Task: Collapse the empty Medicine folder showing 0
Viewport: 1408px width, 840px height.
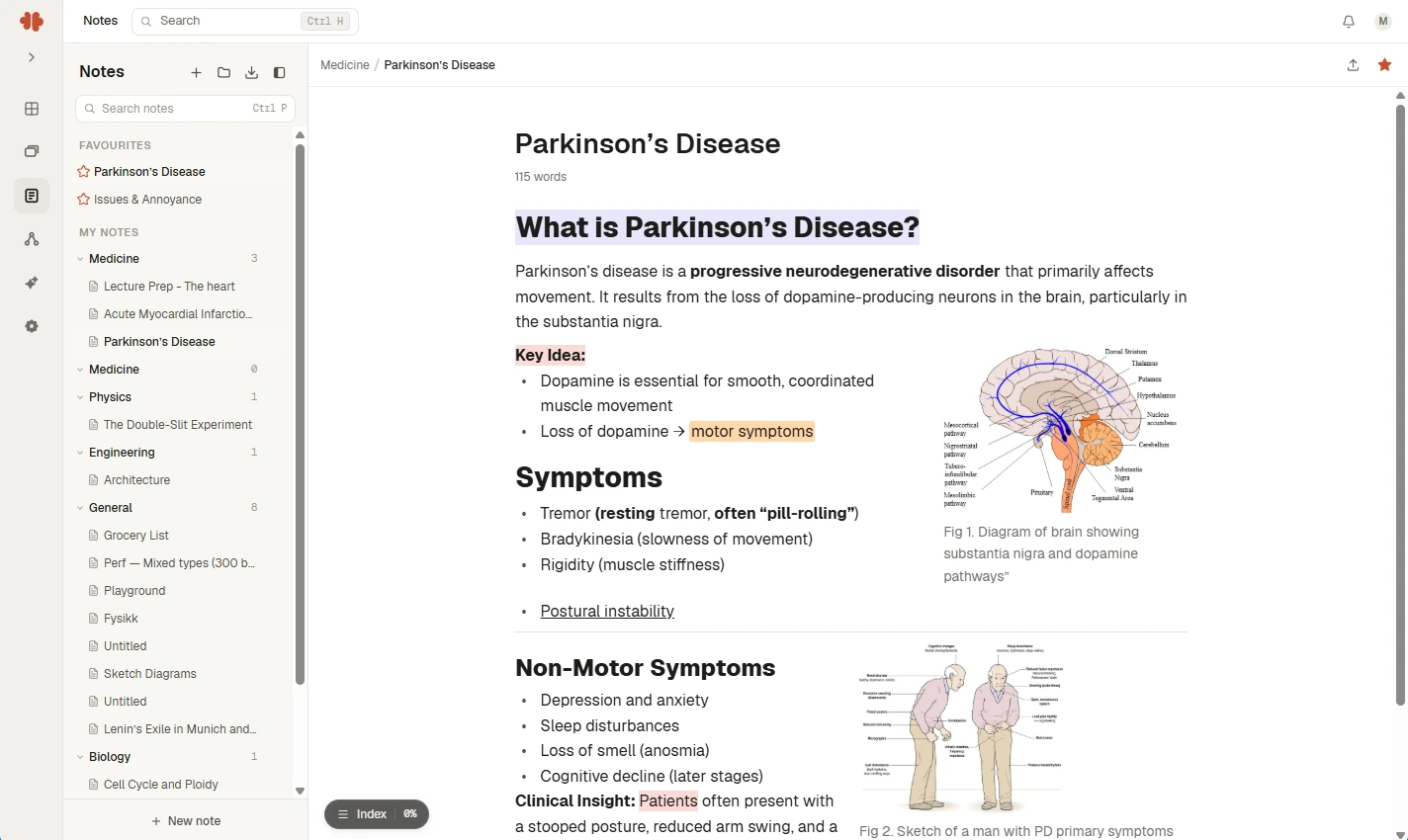Action: click(80, 370)
